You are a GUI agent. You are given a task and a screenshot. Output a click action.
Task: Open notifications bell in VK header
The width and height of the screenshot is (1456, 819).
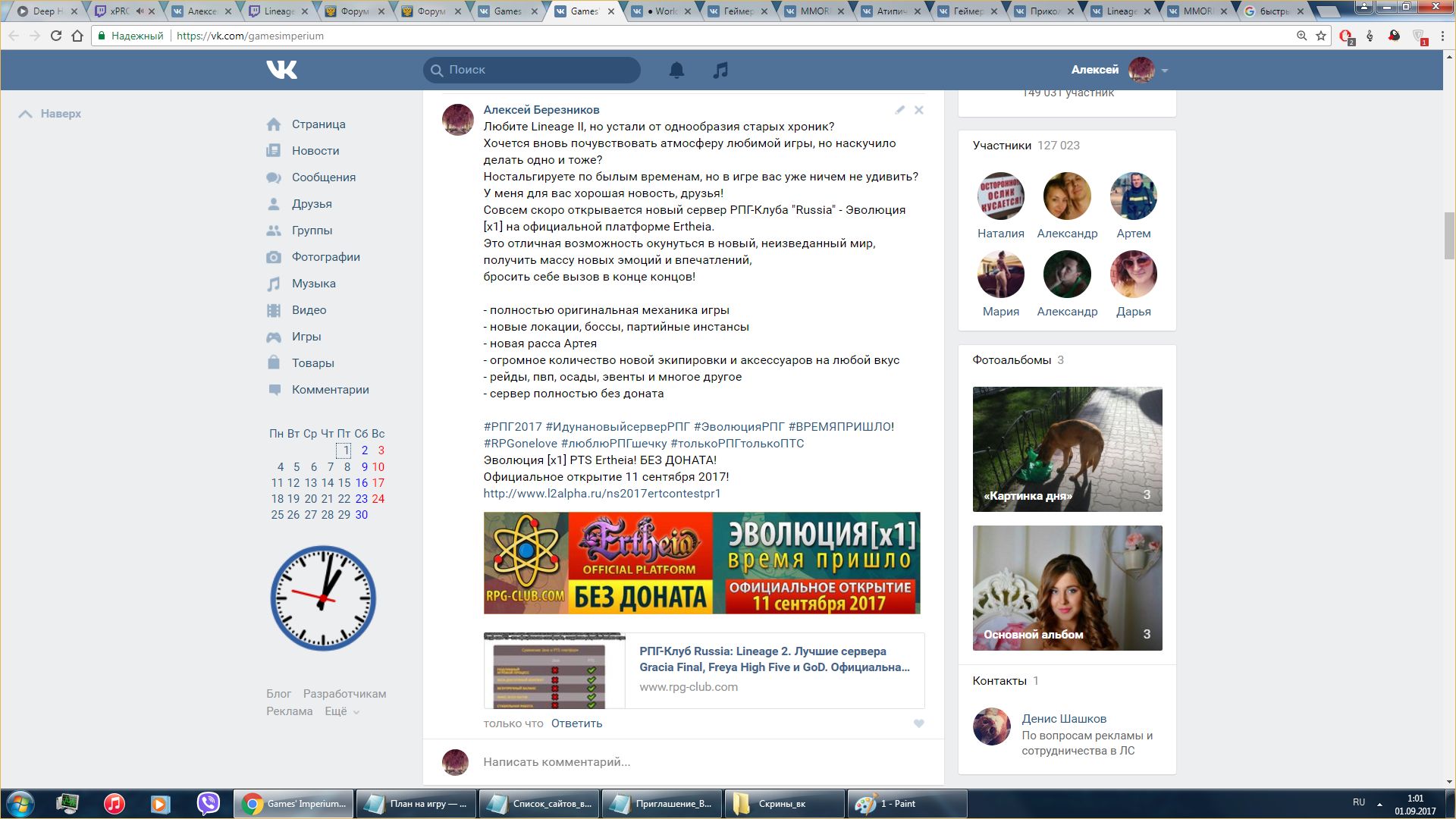pyautogui.click(x=676, y=70)
